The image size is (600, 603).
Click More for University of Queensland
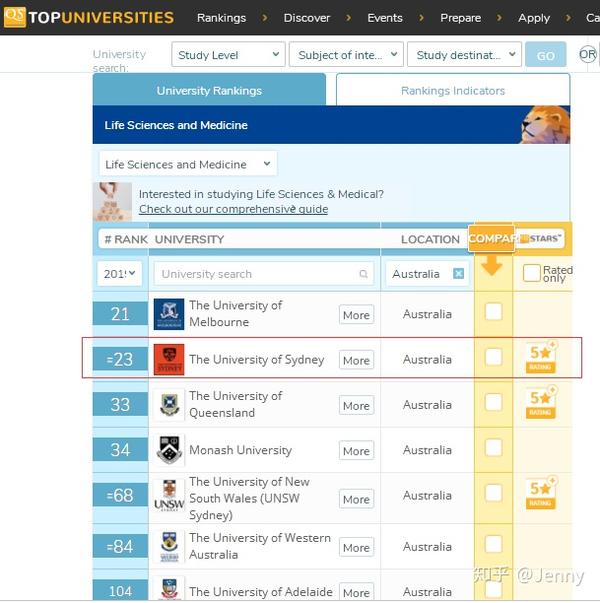point(356,405)
